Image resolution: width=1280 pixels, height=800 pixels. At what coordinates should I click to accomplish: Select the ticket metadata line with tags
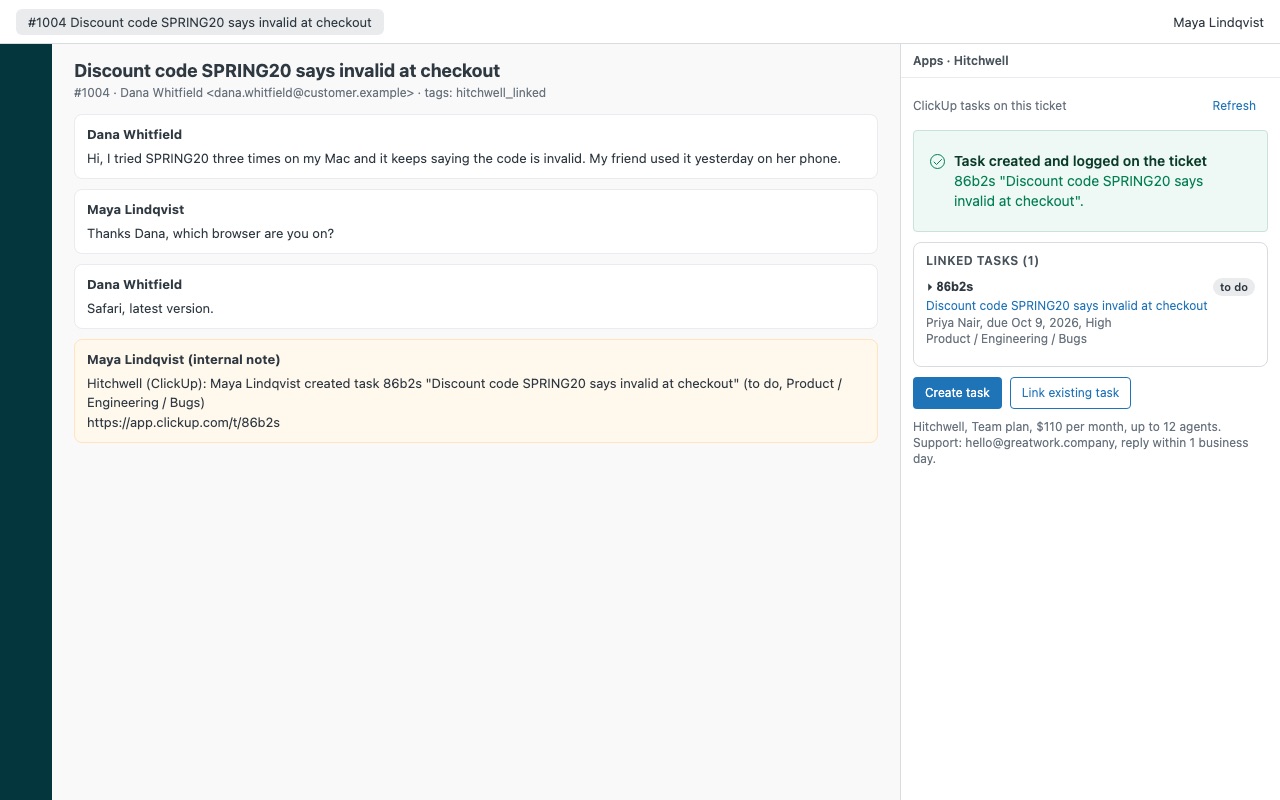(310, 93)
